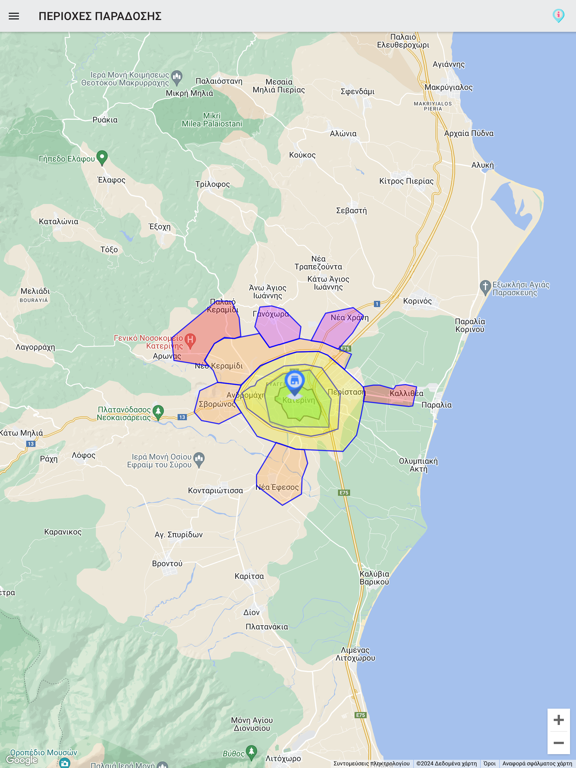Click the Σεβαστή village label

point(352,211)
